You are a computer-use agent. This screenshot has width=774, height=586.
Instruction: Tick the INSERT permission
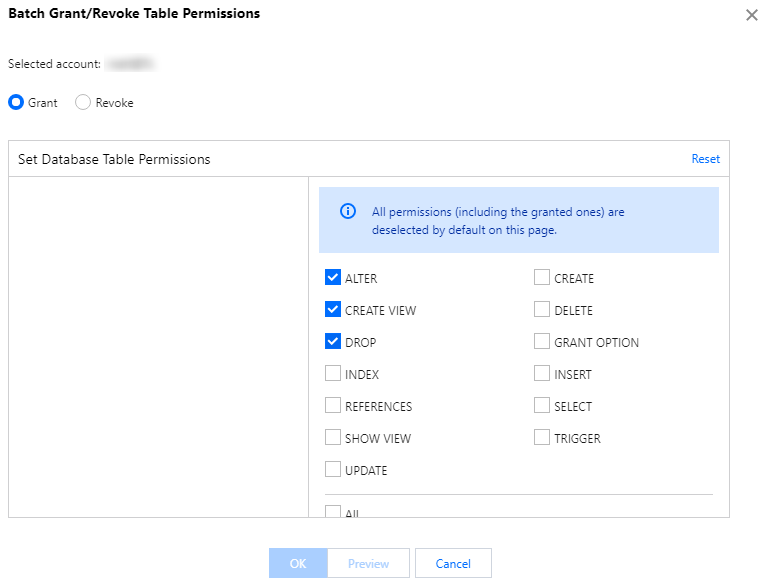tap(542, 374)
